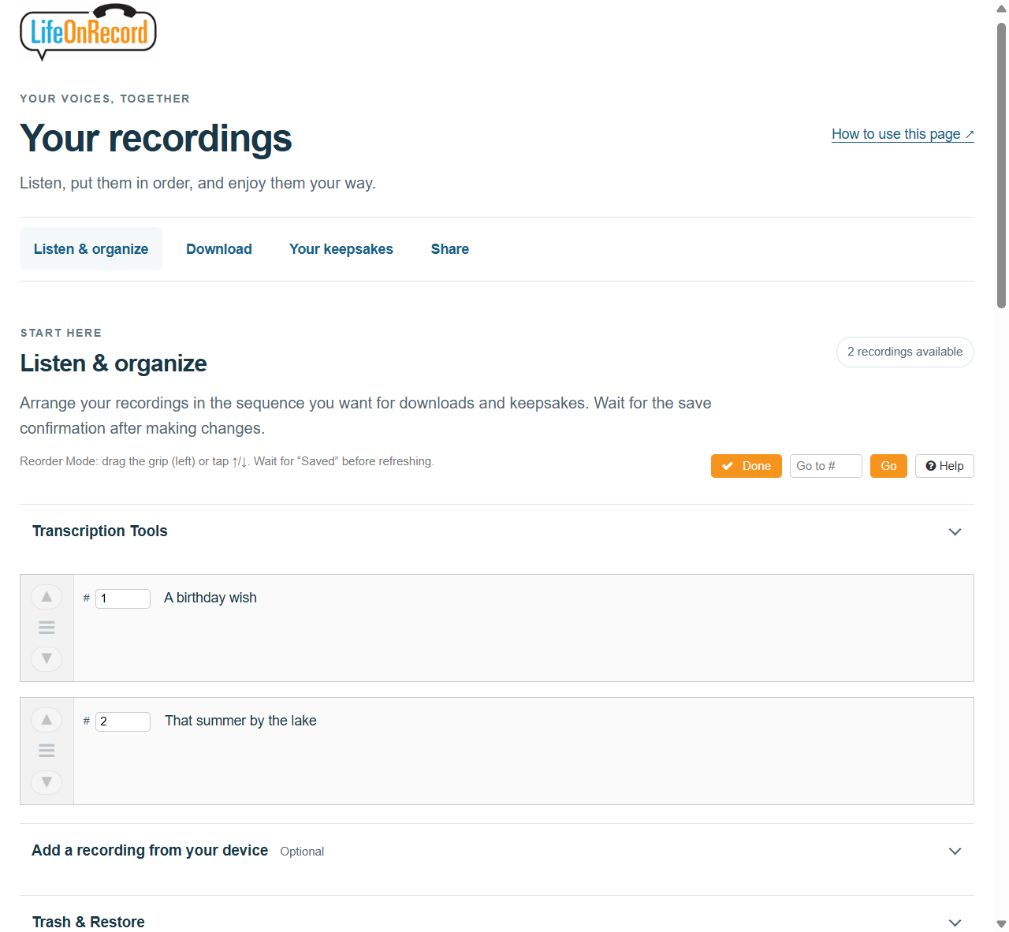Click the orange Done button
1009x932 pixels.
746,466
